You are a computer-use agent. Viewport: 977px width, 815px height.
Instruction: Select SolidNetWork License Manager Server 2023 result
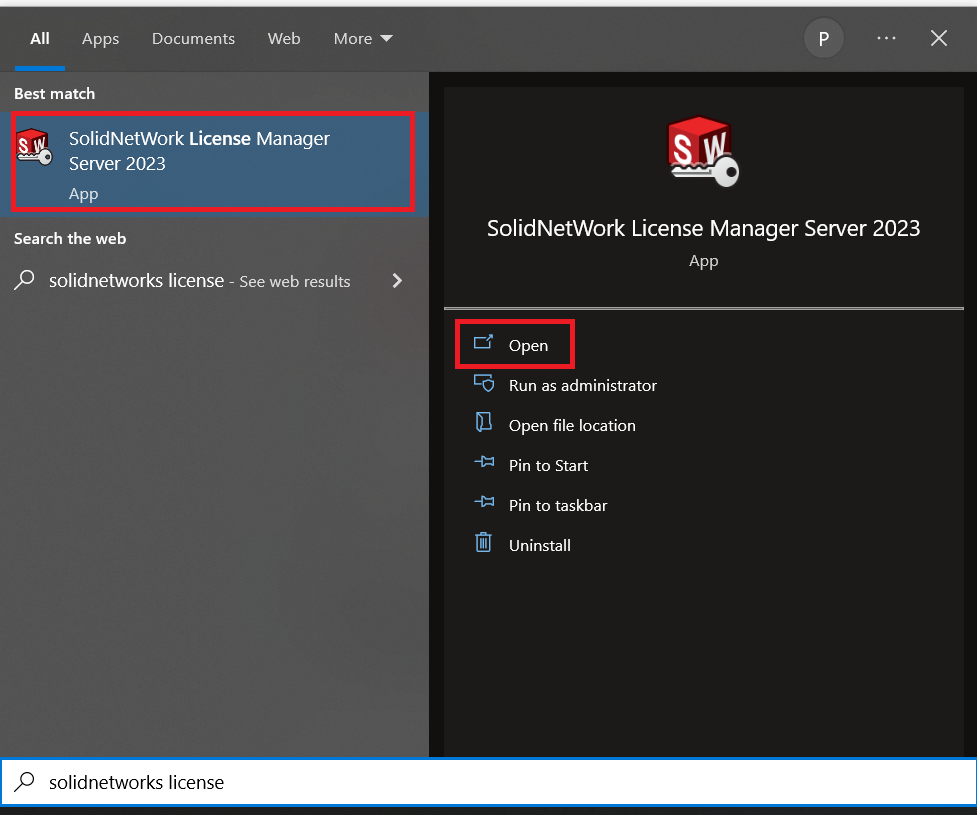[213, 162]
